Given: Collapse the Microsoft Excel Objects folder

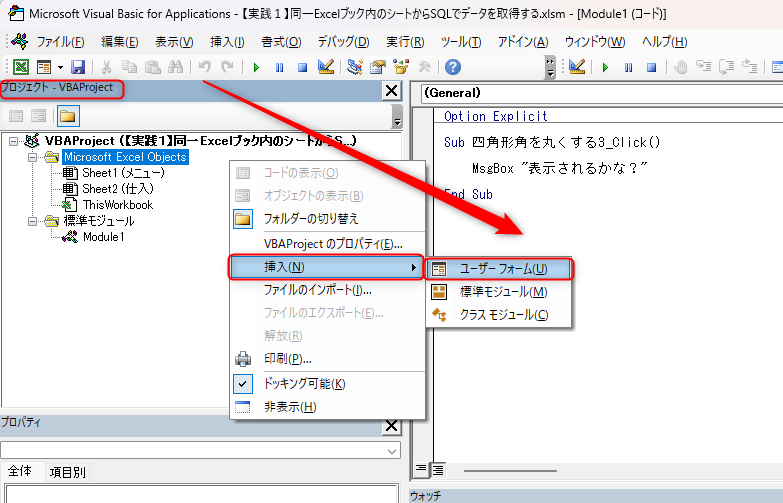Looking at the screenshot, I should pos(32,157).
